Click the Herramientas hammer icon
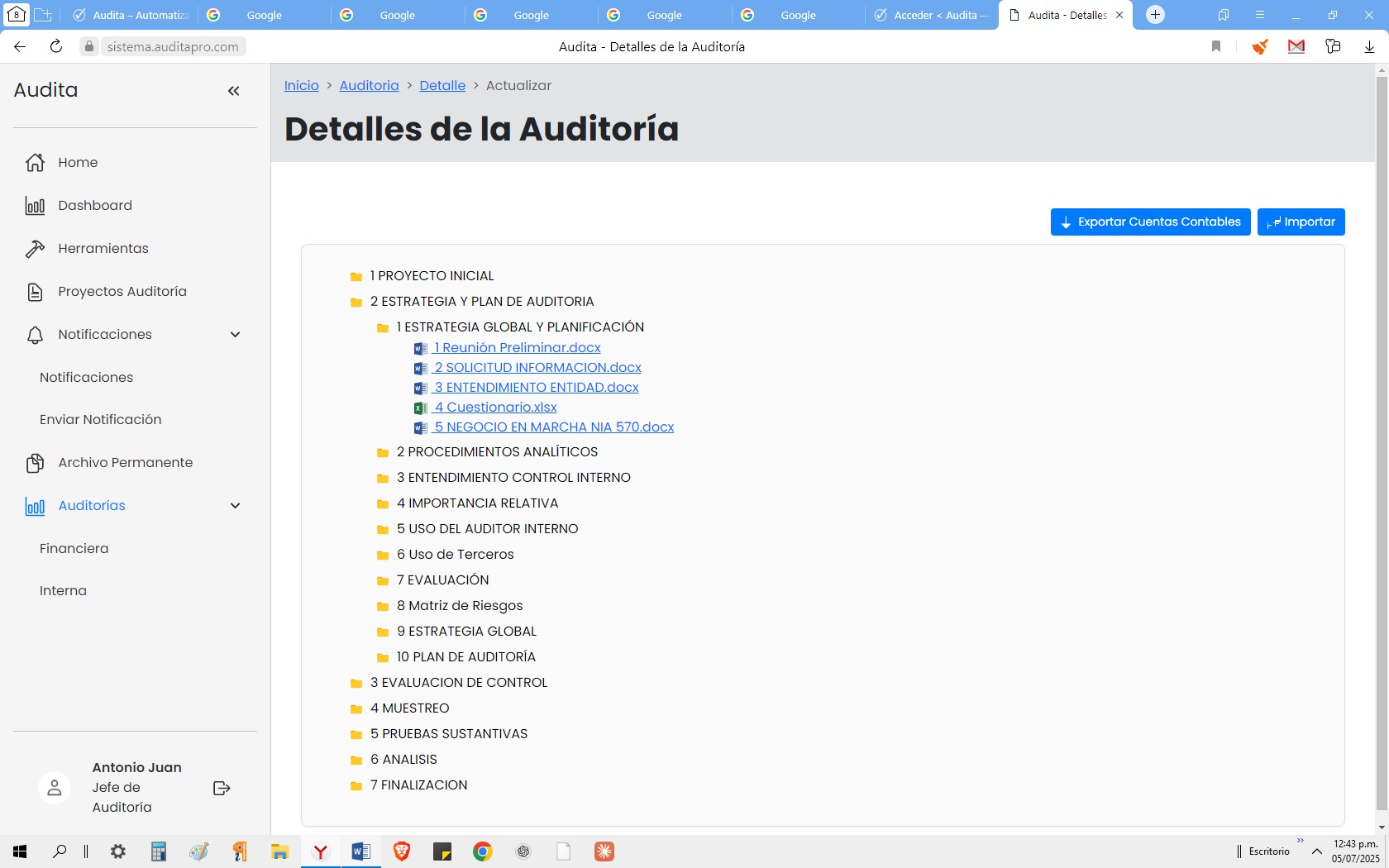Viewport: 1389px width, 868px height. point(35,249)
